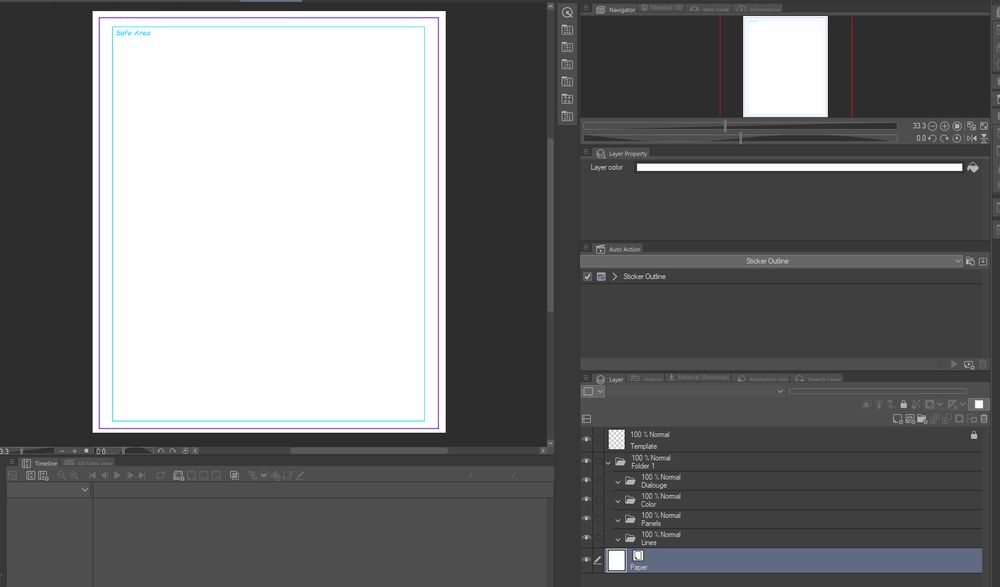Switch to the Timeline tab
This screenshot has height=587, width=1000.
point(40,464)
